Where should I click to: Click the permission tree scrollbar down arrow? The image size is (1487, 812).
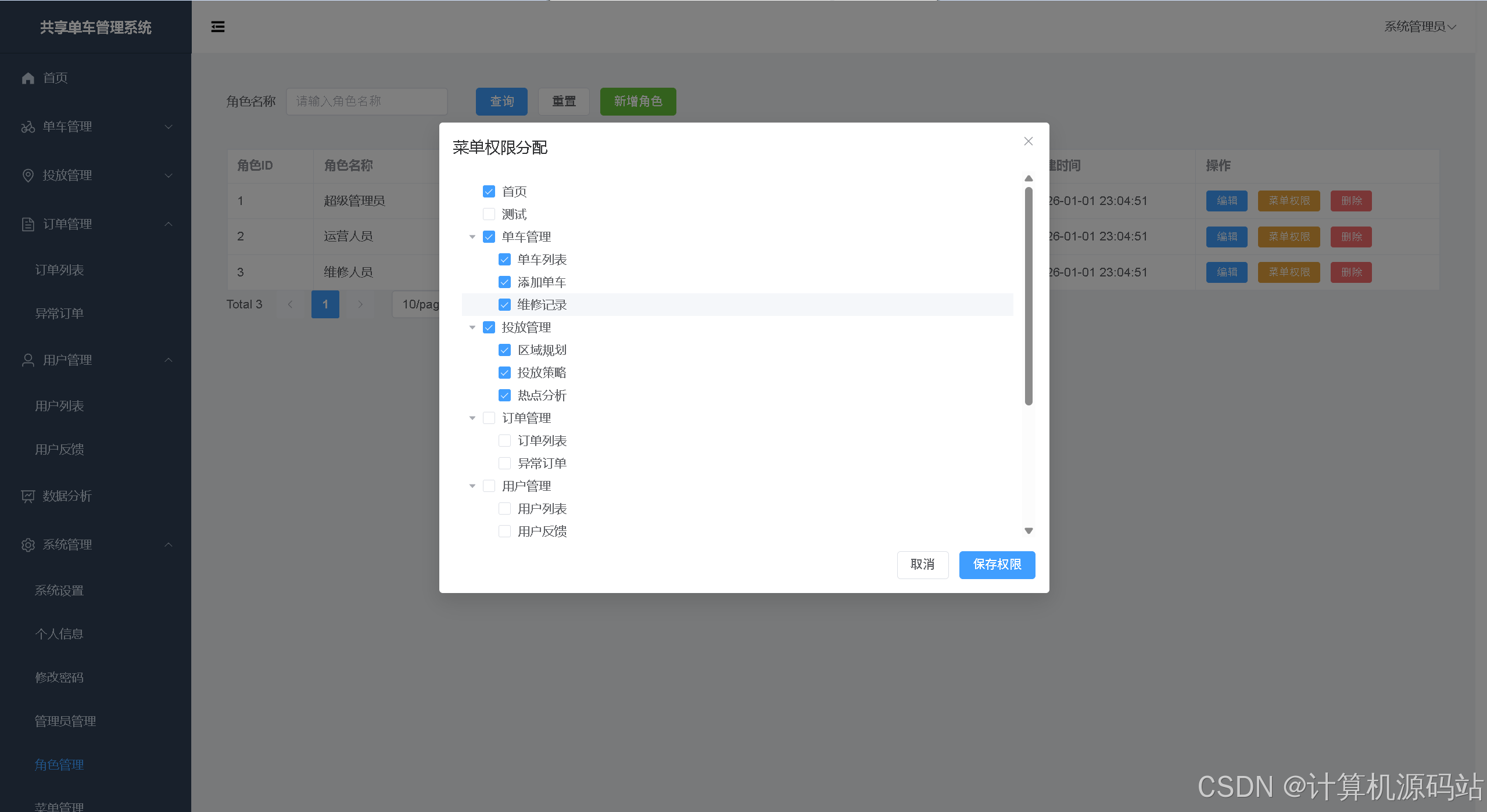1029,530
